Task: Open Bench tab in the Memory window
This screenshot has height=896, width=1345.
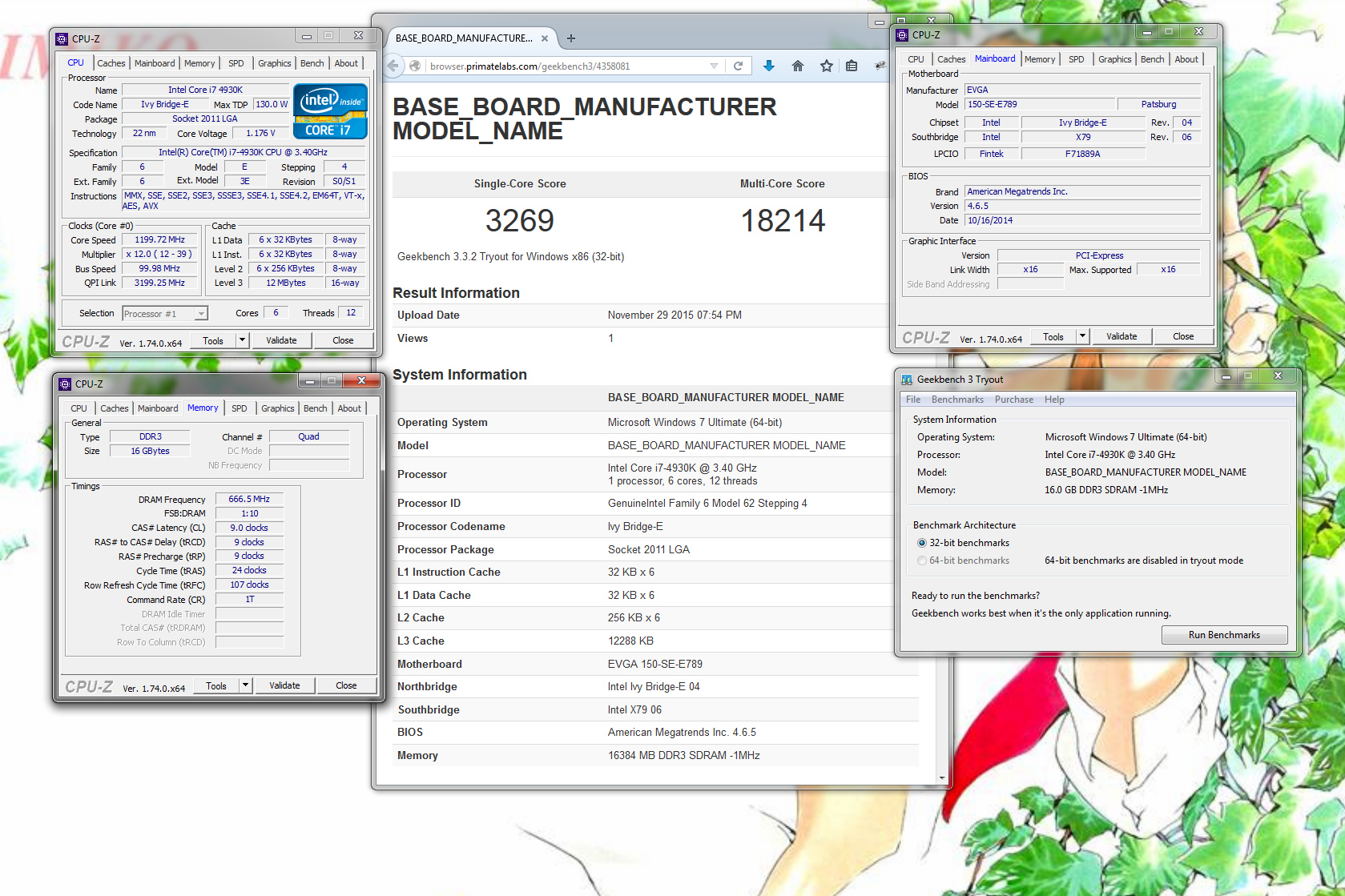Action: tap(316, 408)
